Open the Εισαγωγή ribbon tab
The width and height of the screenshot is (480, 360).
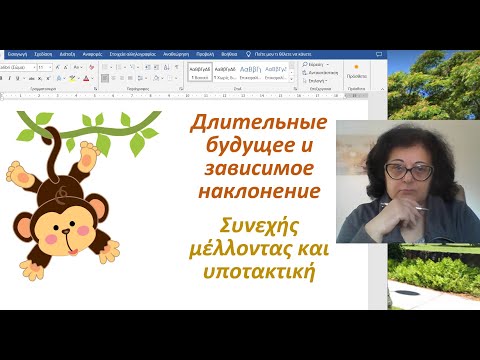click(x=17, y=54)
